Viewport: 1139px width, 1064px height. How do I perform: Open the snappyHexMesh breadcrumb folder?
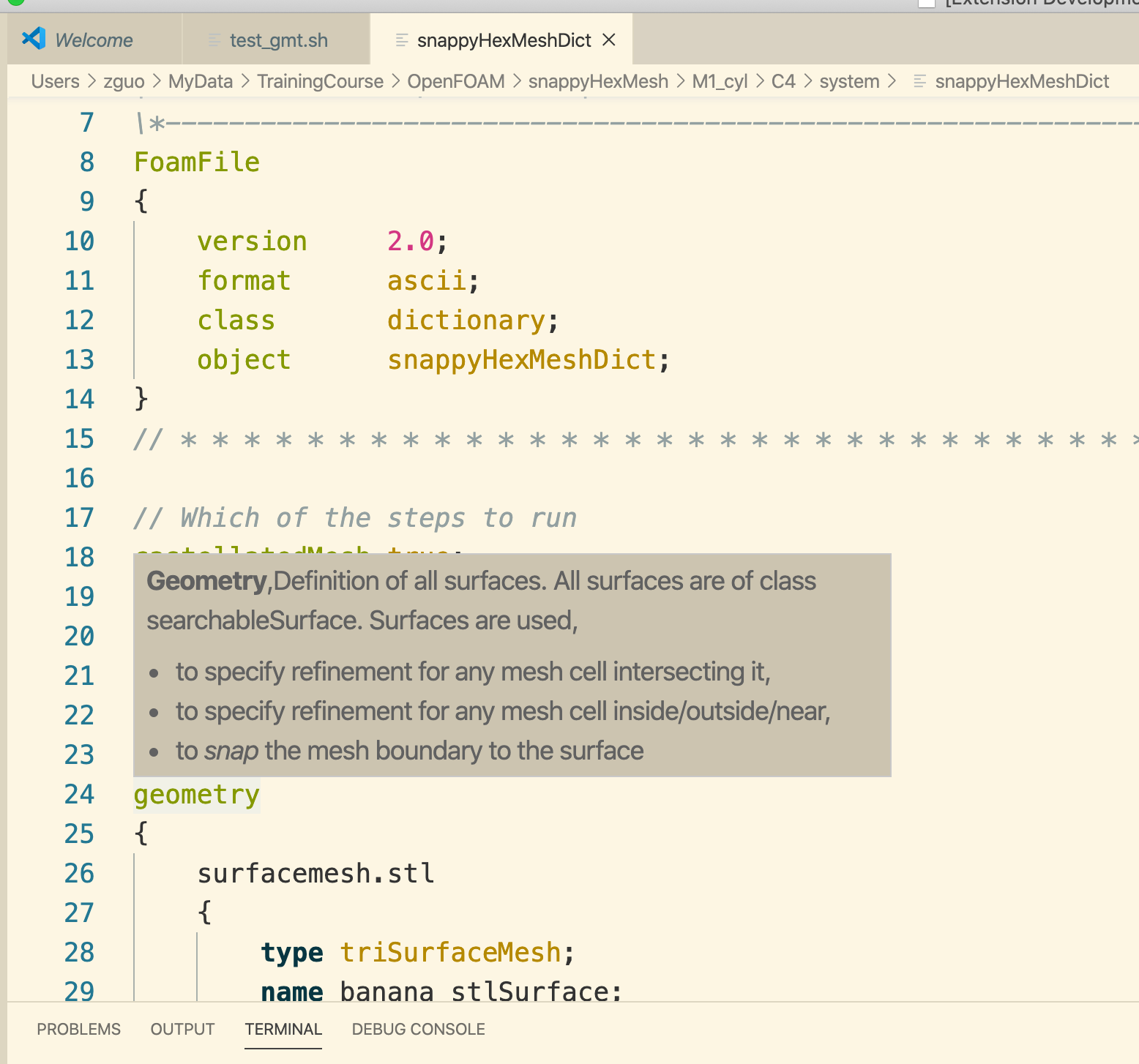[598, 81]
